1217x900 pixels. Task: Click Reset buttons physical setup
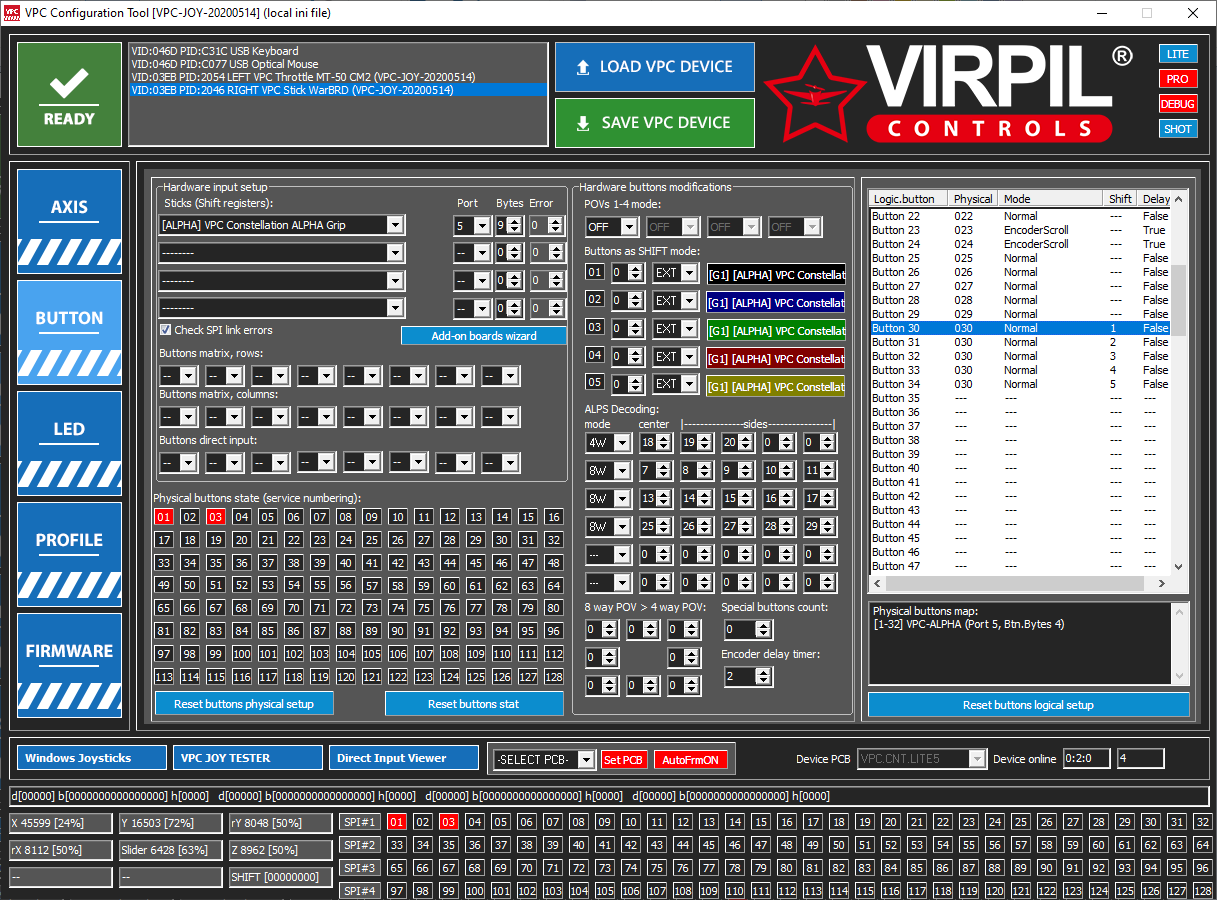coord(244,704)
